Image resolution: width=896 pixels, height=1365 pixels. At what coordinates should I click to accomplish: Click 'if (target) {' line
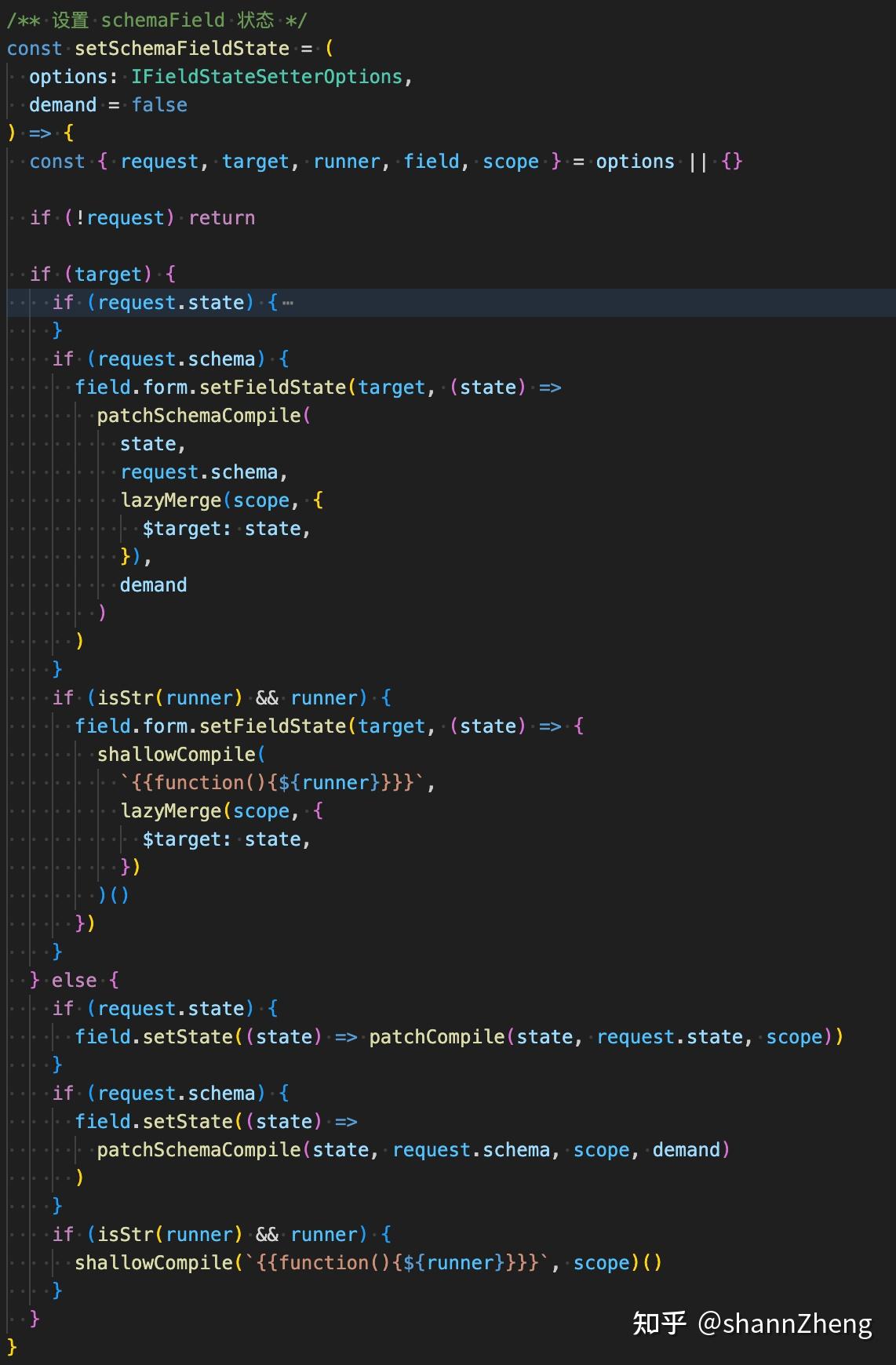(x=103, y=275)
